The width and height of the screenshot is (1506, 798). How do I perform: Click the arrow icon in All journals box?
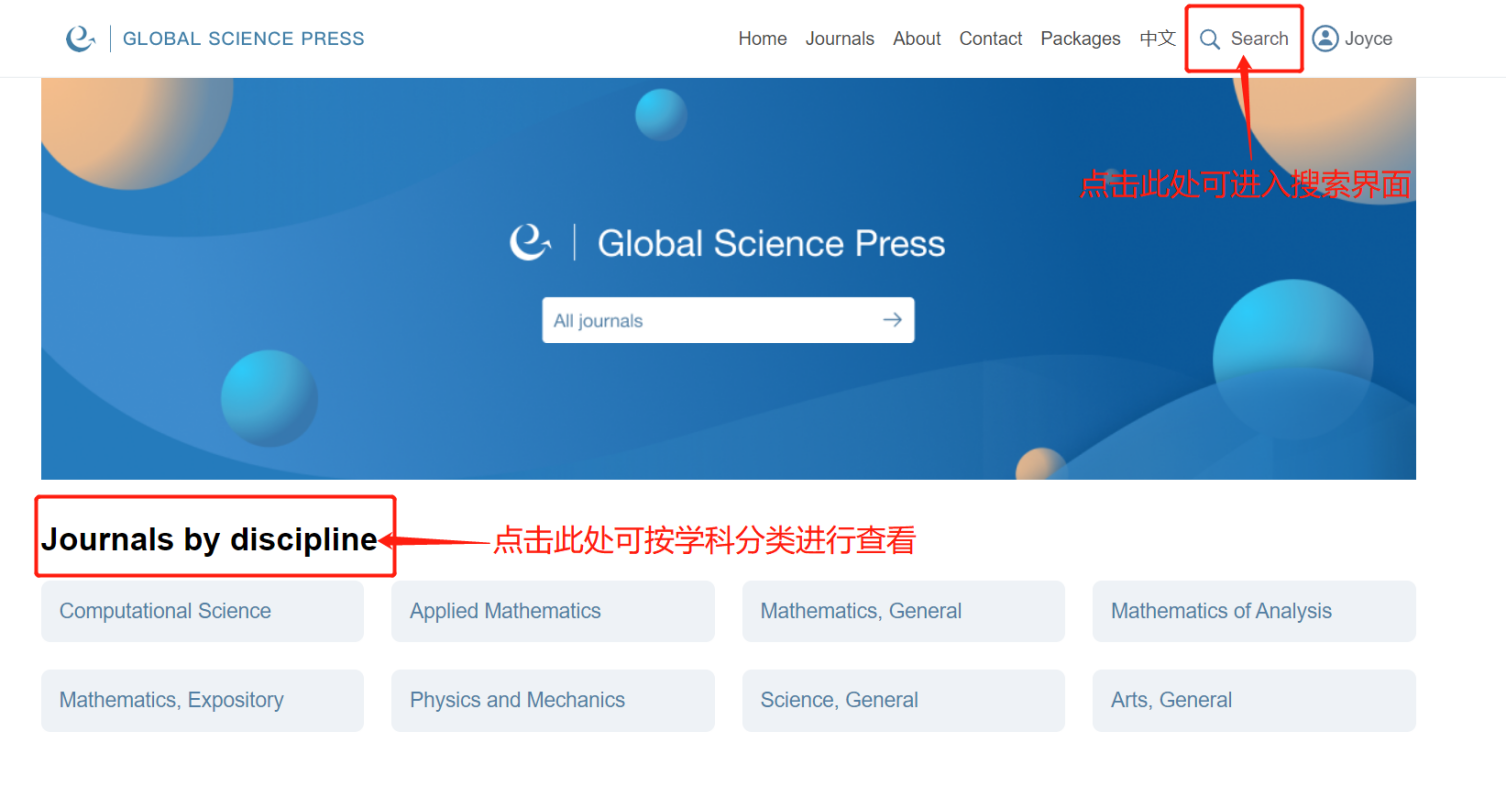(x=892, y=320)
